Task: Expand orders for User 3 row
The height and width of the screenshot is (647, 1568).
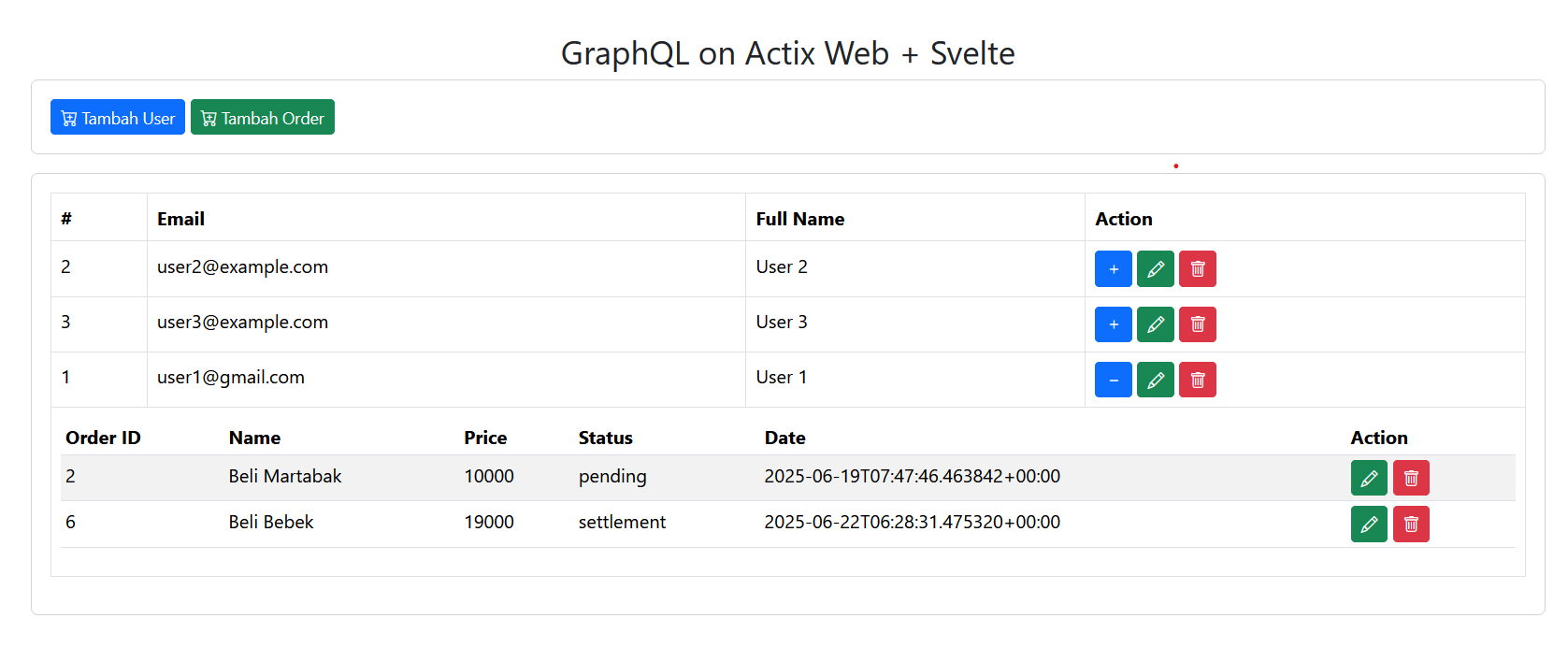Action: [x=1113, y=324]
